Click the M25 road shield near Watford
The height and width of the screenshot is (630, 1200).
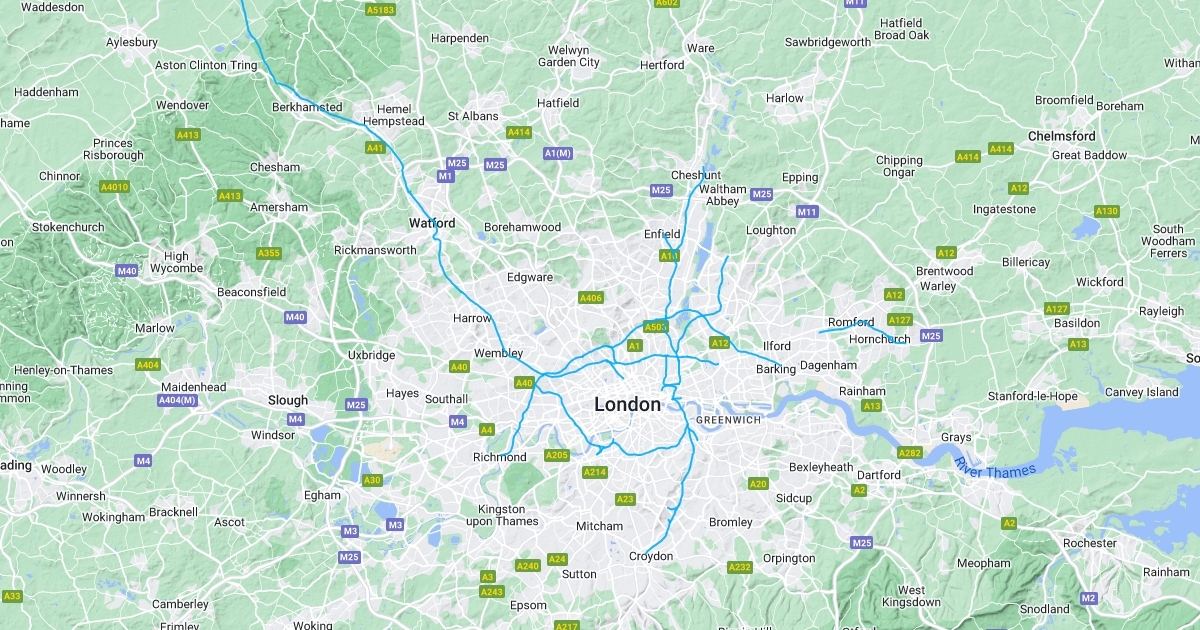coord(457,163)
